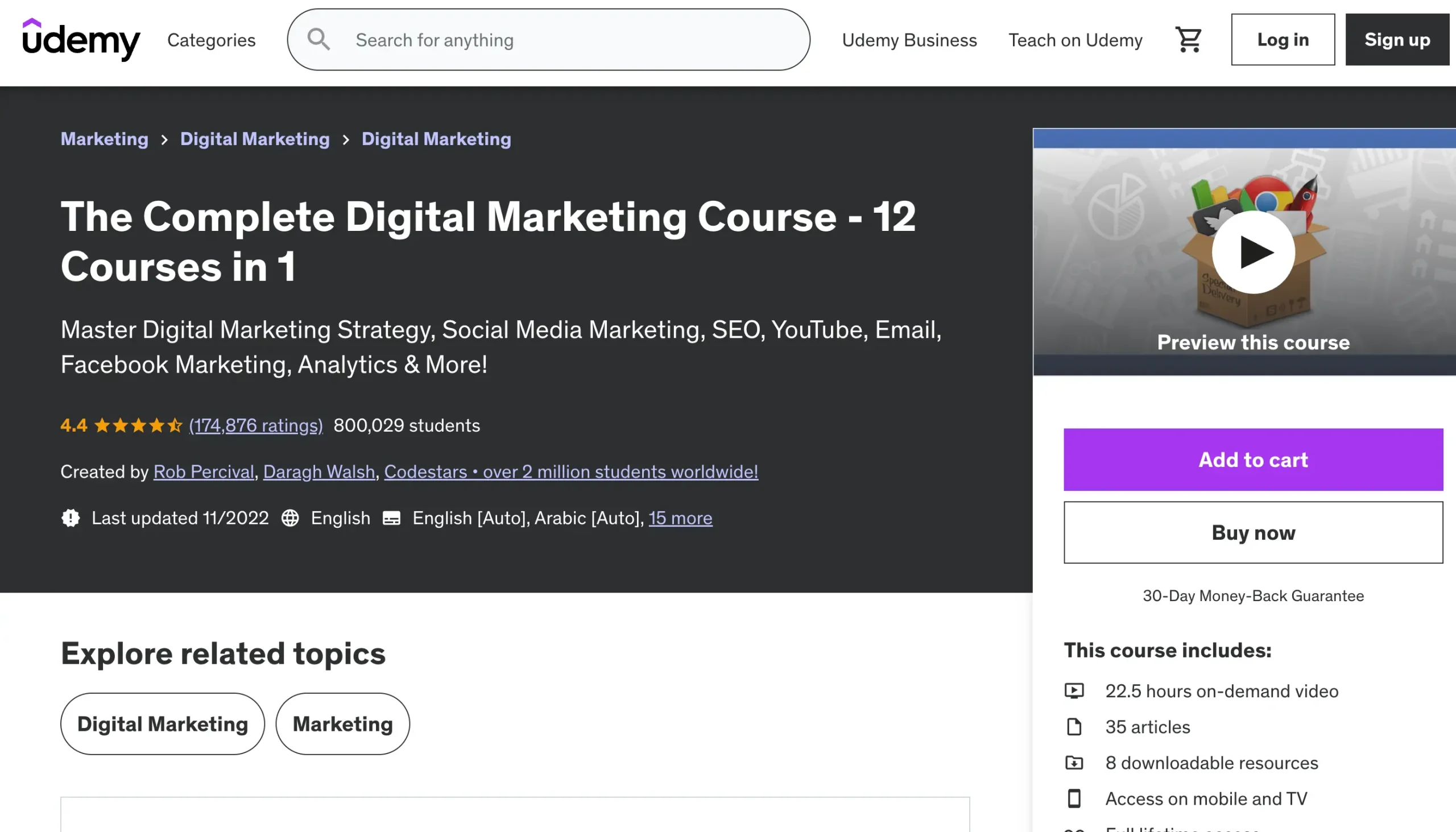Open the shopping cart icon
The width and height of the screenshot is (1456, 832).
click(1188, 39)
